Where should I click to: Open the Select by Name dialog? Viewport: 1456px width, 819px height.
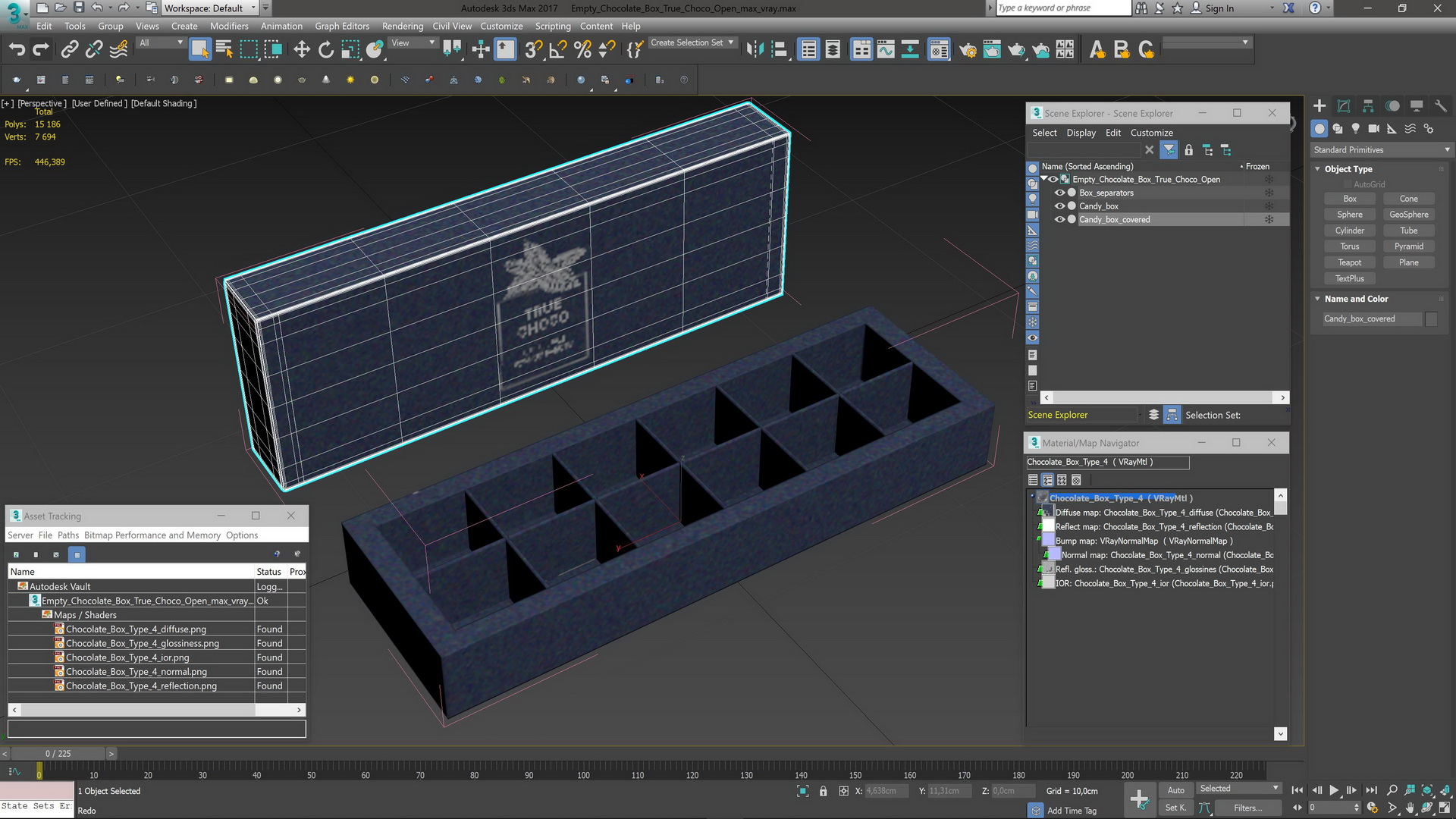224,50
